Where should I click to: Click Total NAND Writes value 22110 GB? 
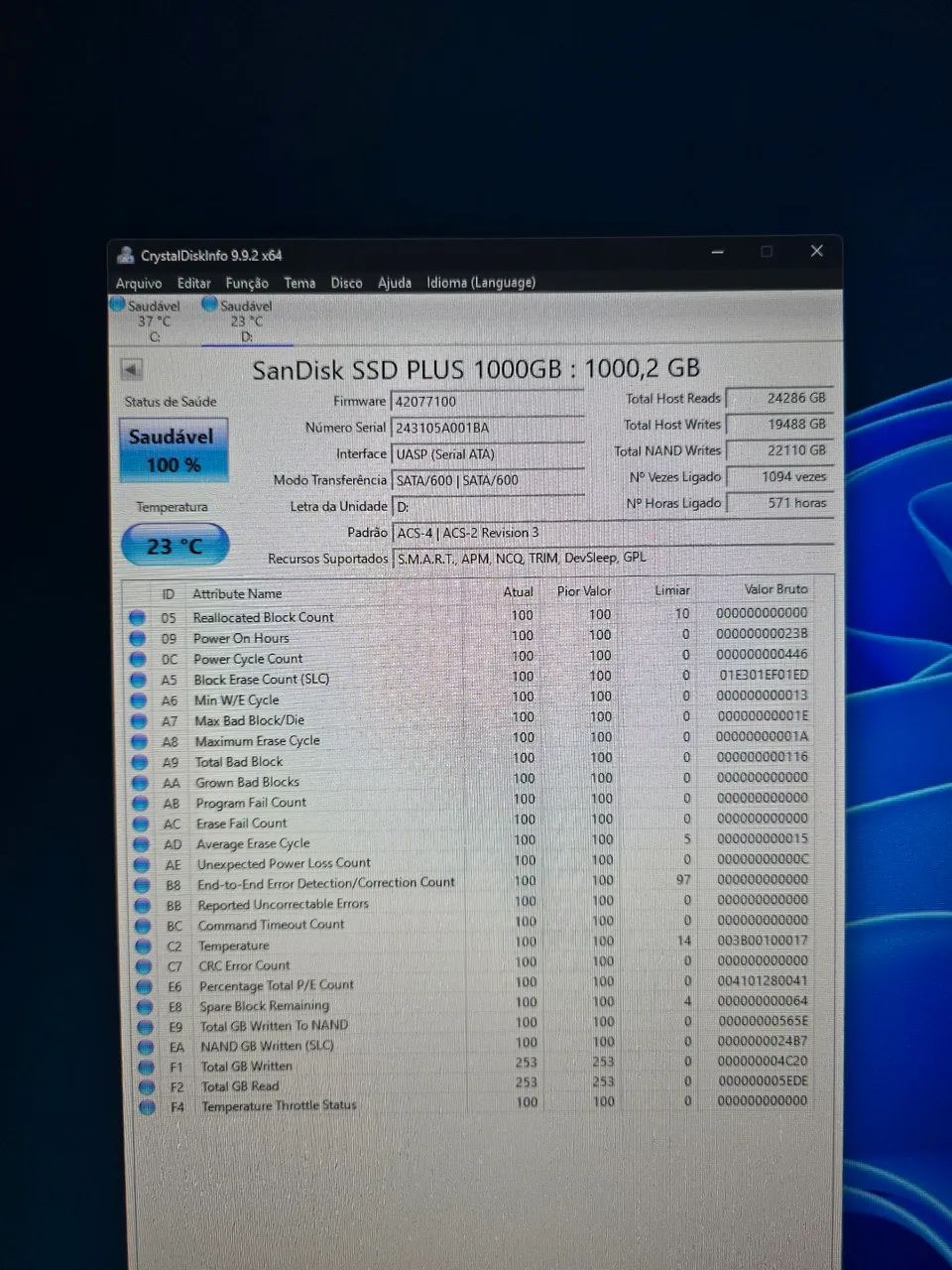click(779, 450)
